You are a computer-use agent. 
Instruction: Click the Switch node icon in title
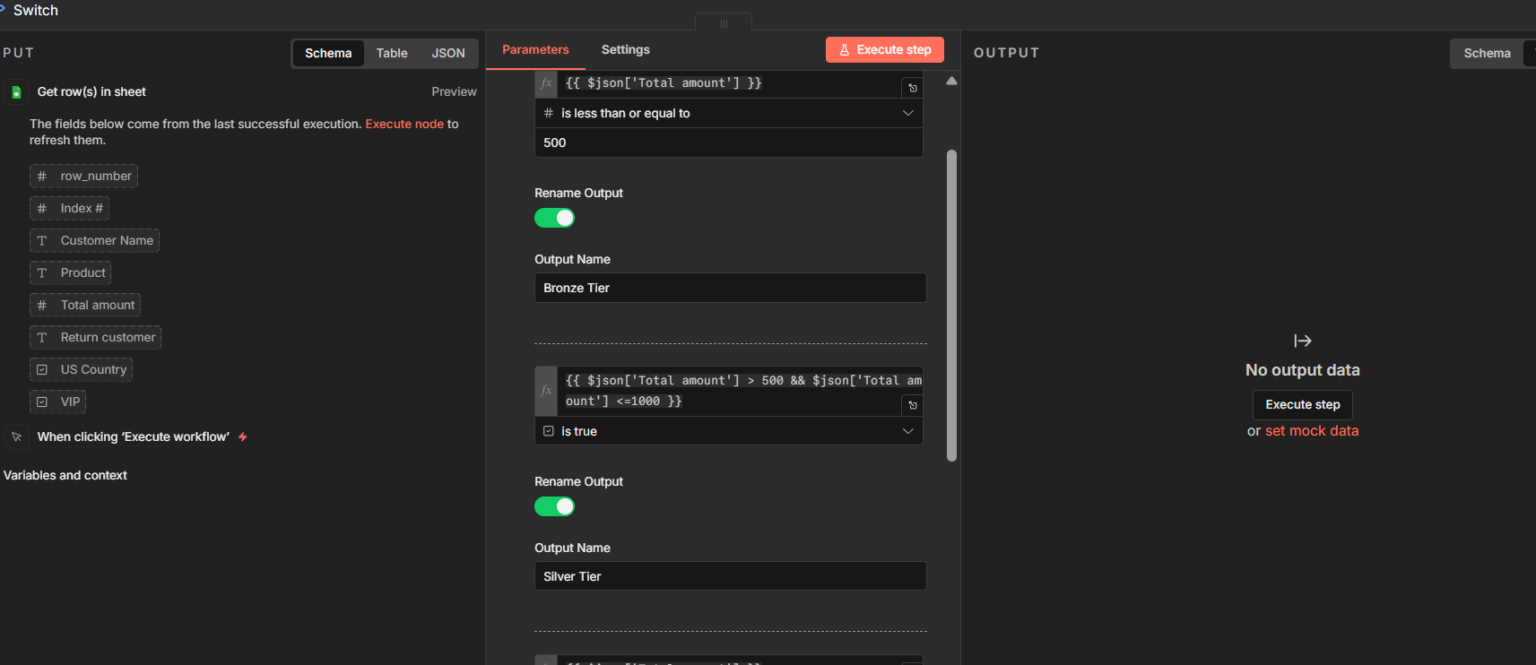pyautogui.click(x=3, y=10)
